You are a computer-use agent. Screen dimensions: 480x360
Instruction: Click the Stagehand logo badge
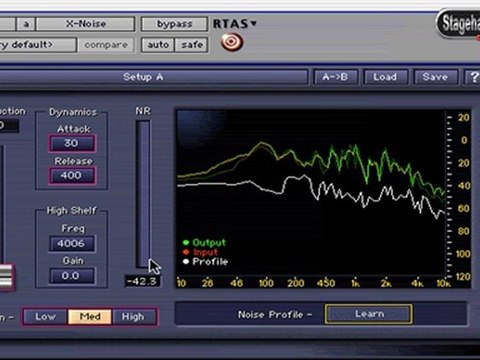(459, 23)
